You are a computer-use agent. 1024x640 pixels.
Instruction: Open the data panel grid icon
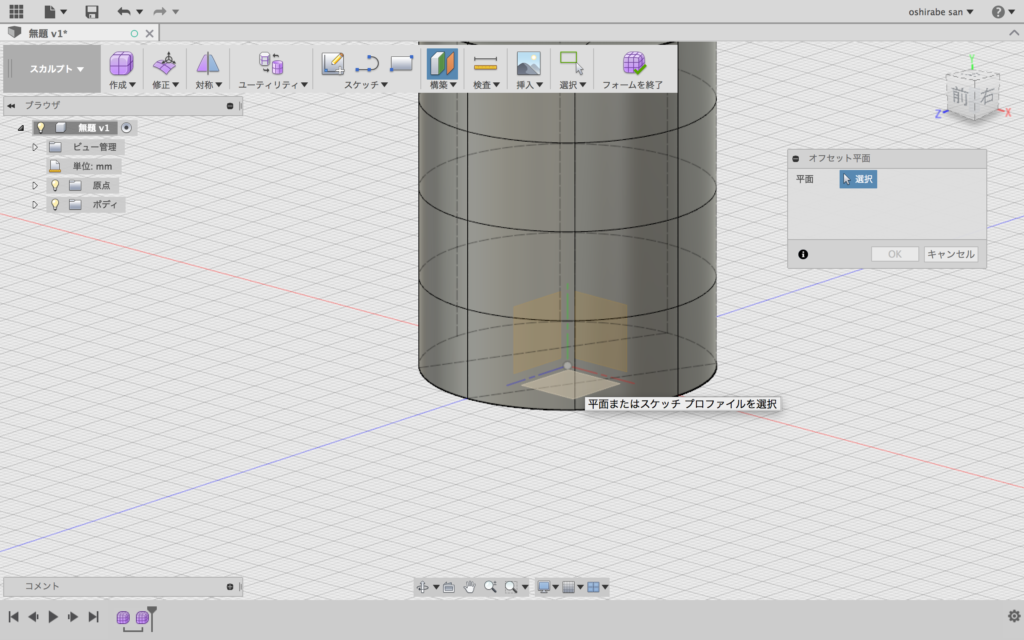pos(16,11)
